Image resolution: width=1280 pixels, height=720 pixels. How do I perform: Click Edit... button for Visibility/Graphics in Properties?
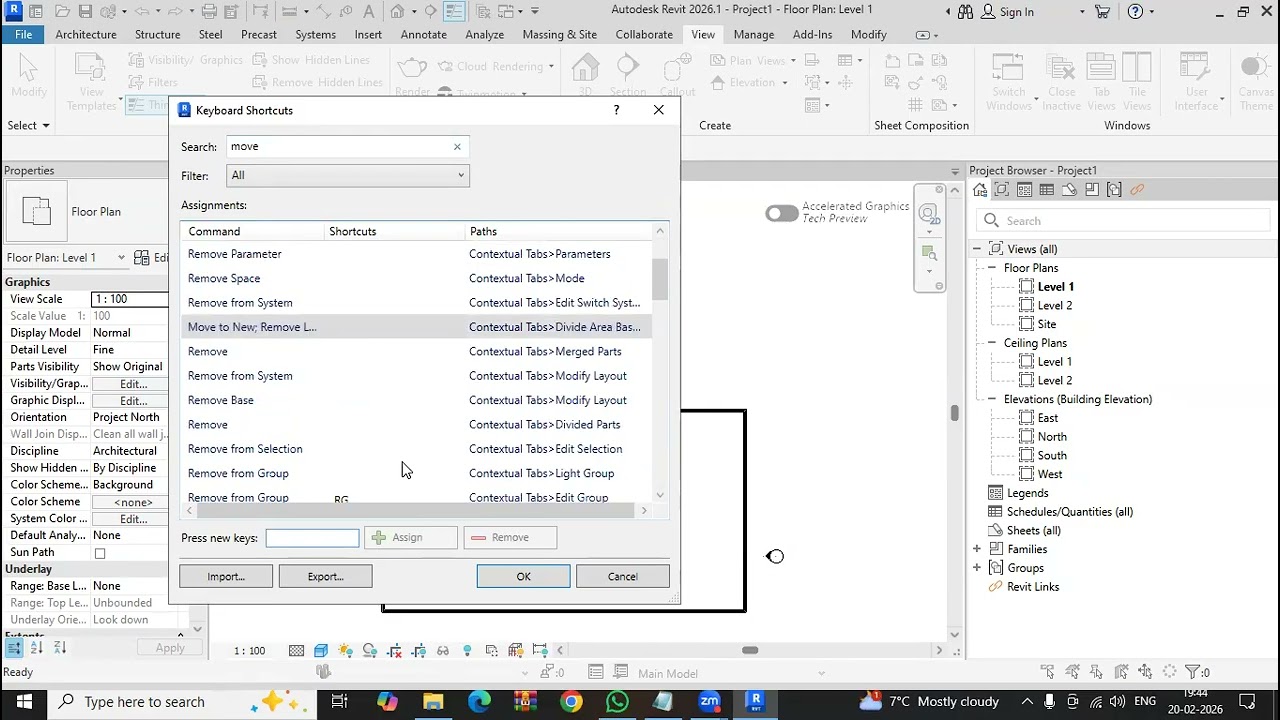tap(133, 384)
